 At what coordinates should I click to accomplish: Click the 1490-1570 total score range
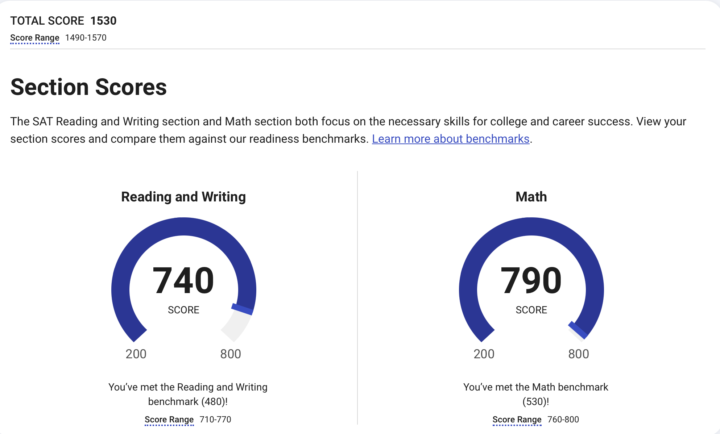pyautogui.click(x=86, y=38)
